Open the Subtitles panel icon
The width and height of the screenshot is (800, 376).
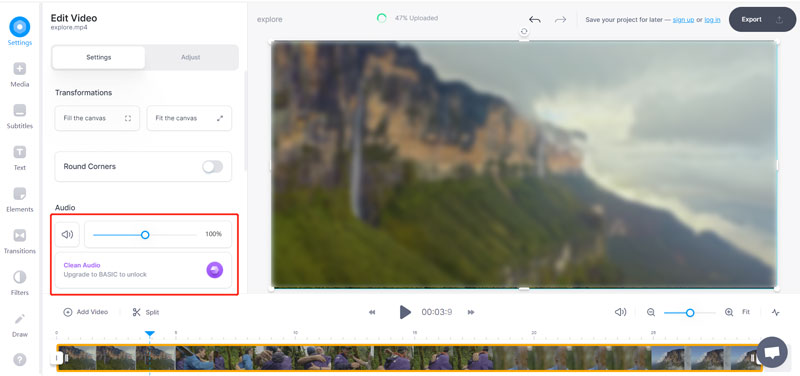tap(19, 110)
